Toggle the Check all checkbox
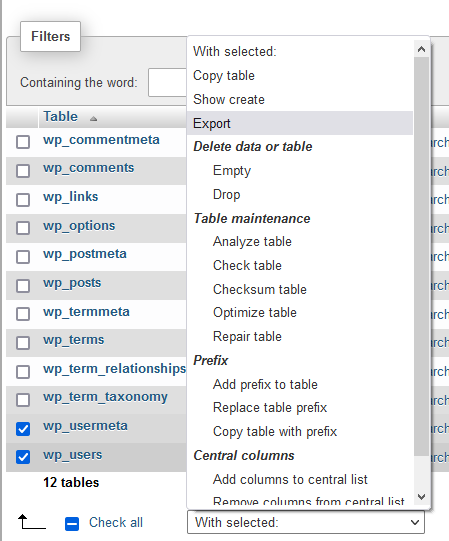 point(72,524)
